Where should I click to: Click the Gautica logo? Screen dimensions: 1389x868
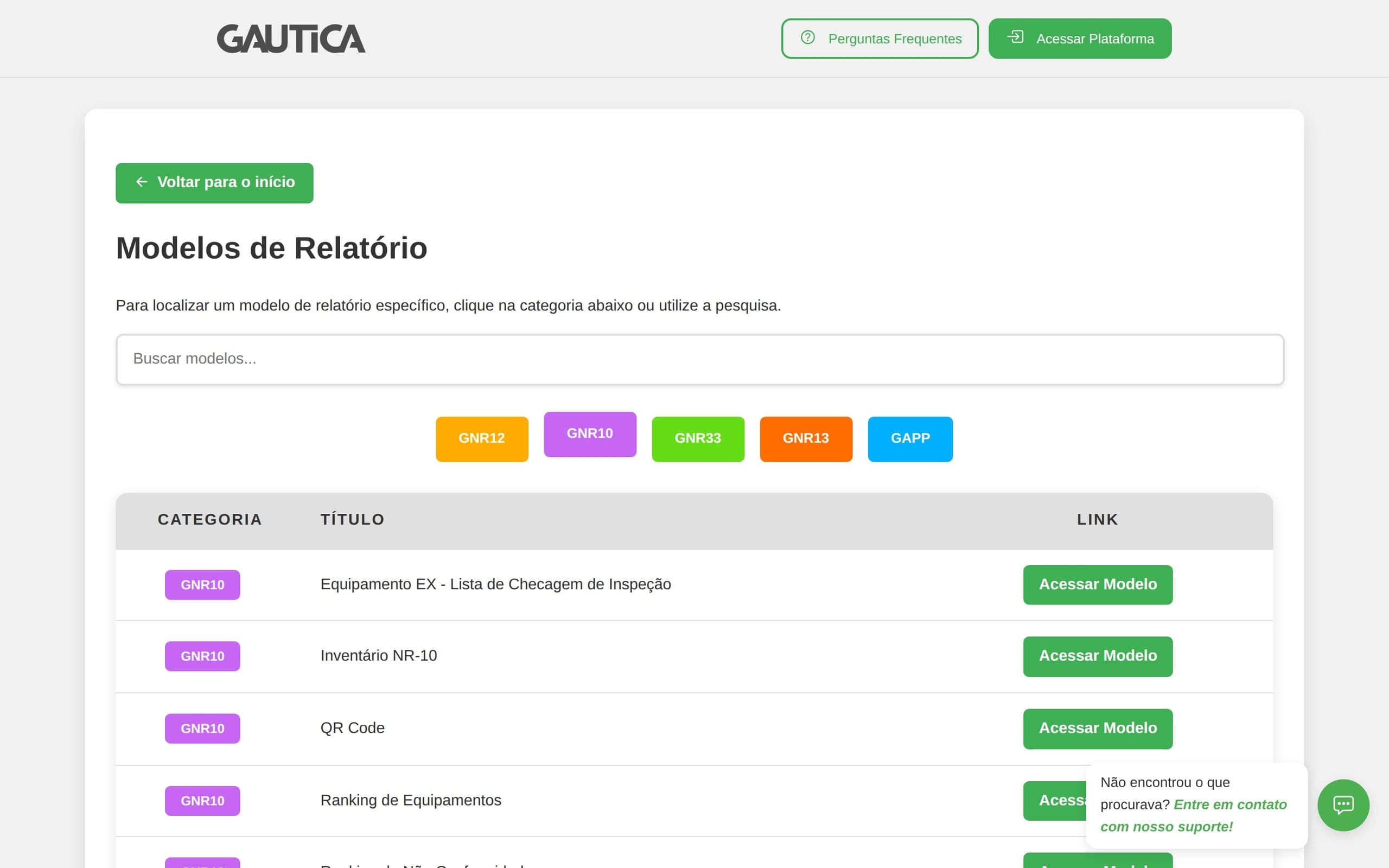[290, 39]
